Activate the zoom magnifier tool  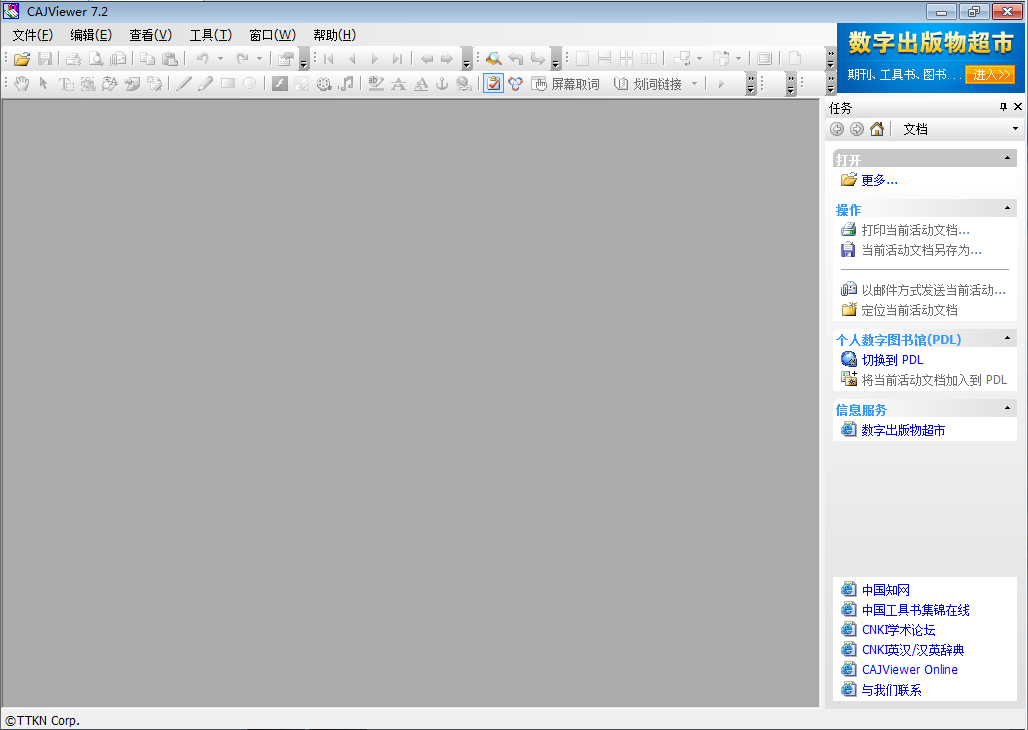tap(493, 58)
